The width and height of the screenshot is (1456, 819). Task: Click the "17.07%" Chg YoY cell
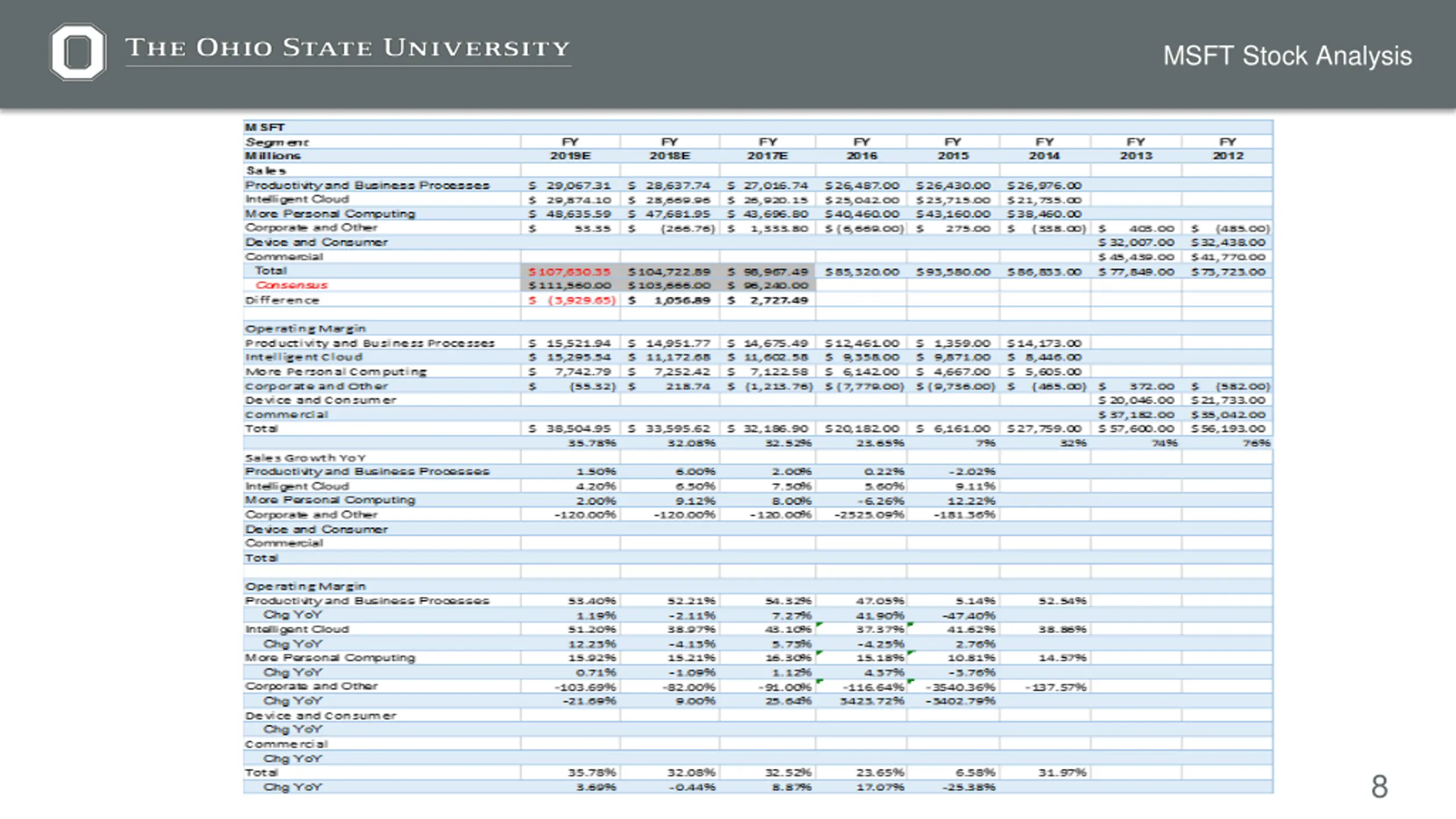[880, 787]
